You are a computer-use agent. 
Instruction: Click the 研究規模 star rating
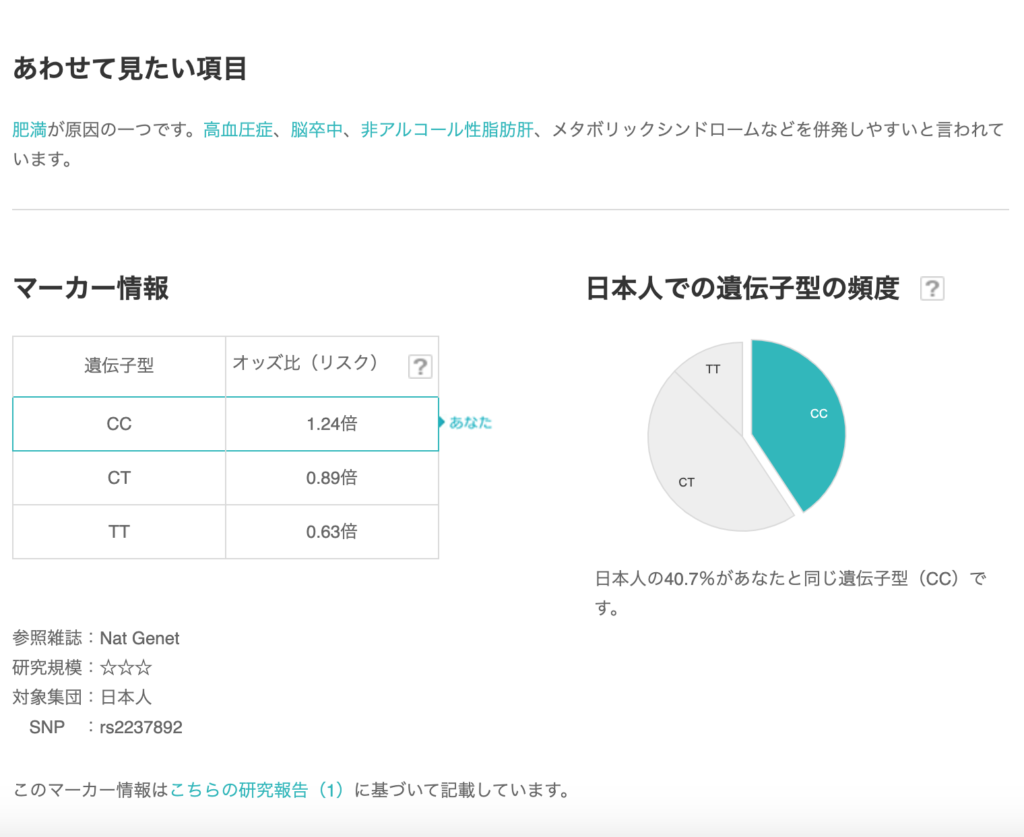click(126, 667)
